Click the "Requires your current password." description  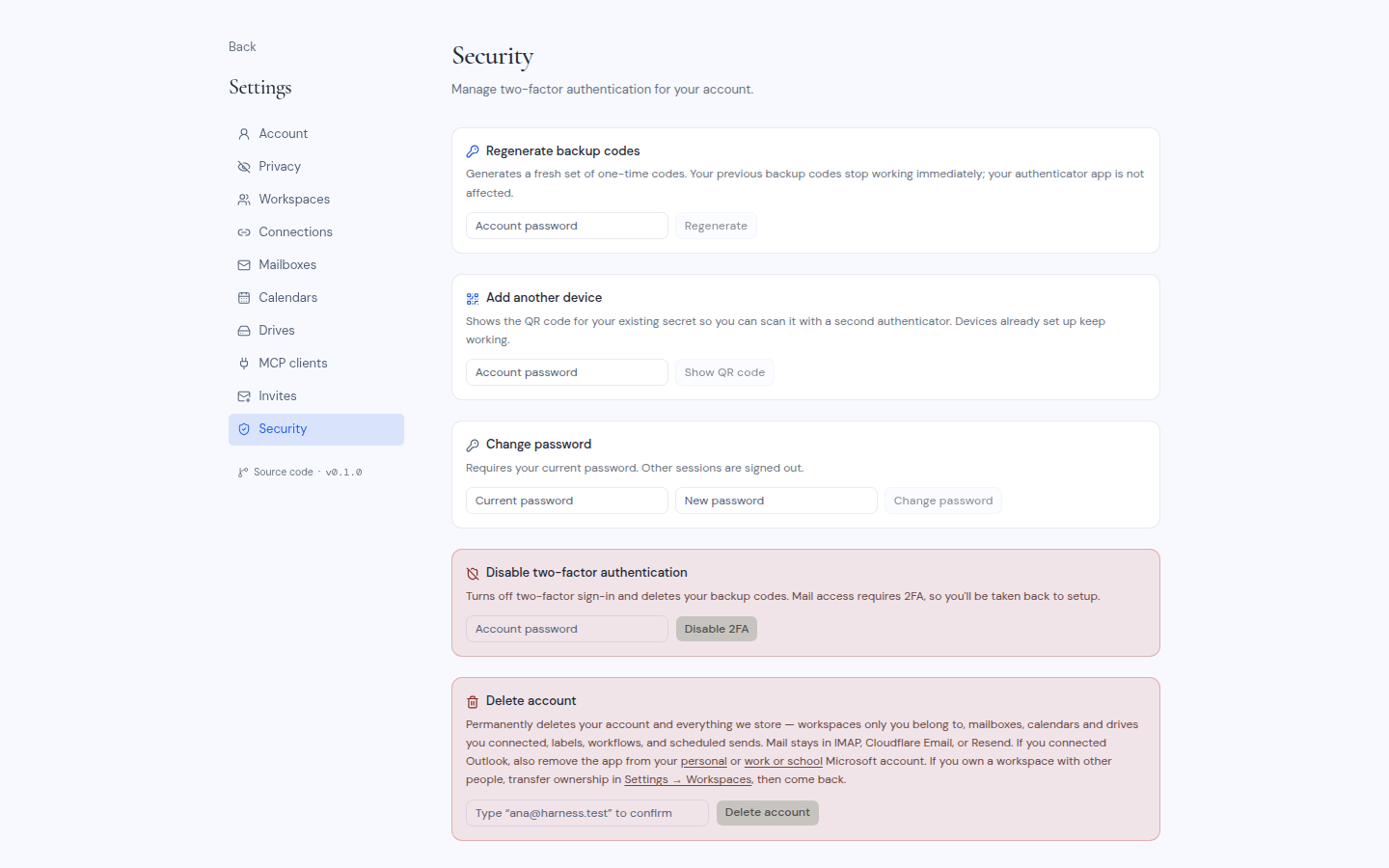pyautogui.click(x=552, y=469)
